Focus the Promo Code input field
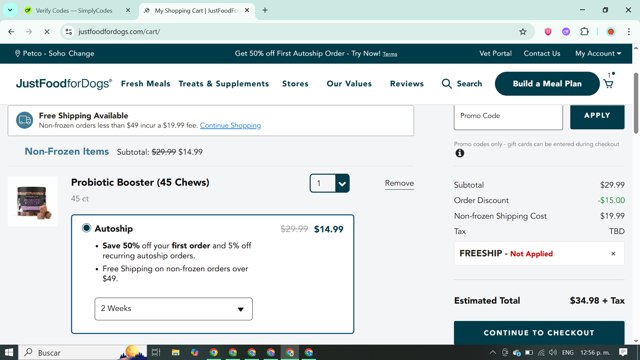The width and height of the screenshot is (640, 360). pyautogui.click(x=508, y=117)
